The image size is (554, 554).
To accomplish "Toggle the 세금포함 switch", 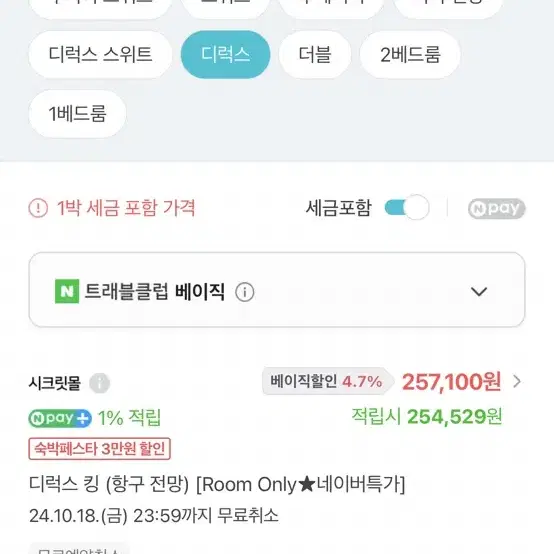I will click(x=407, y=207).
